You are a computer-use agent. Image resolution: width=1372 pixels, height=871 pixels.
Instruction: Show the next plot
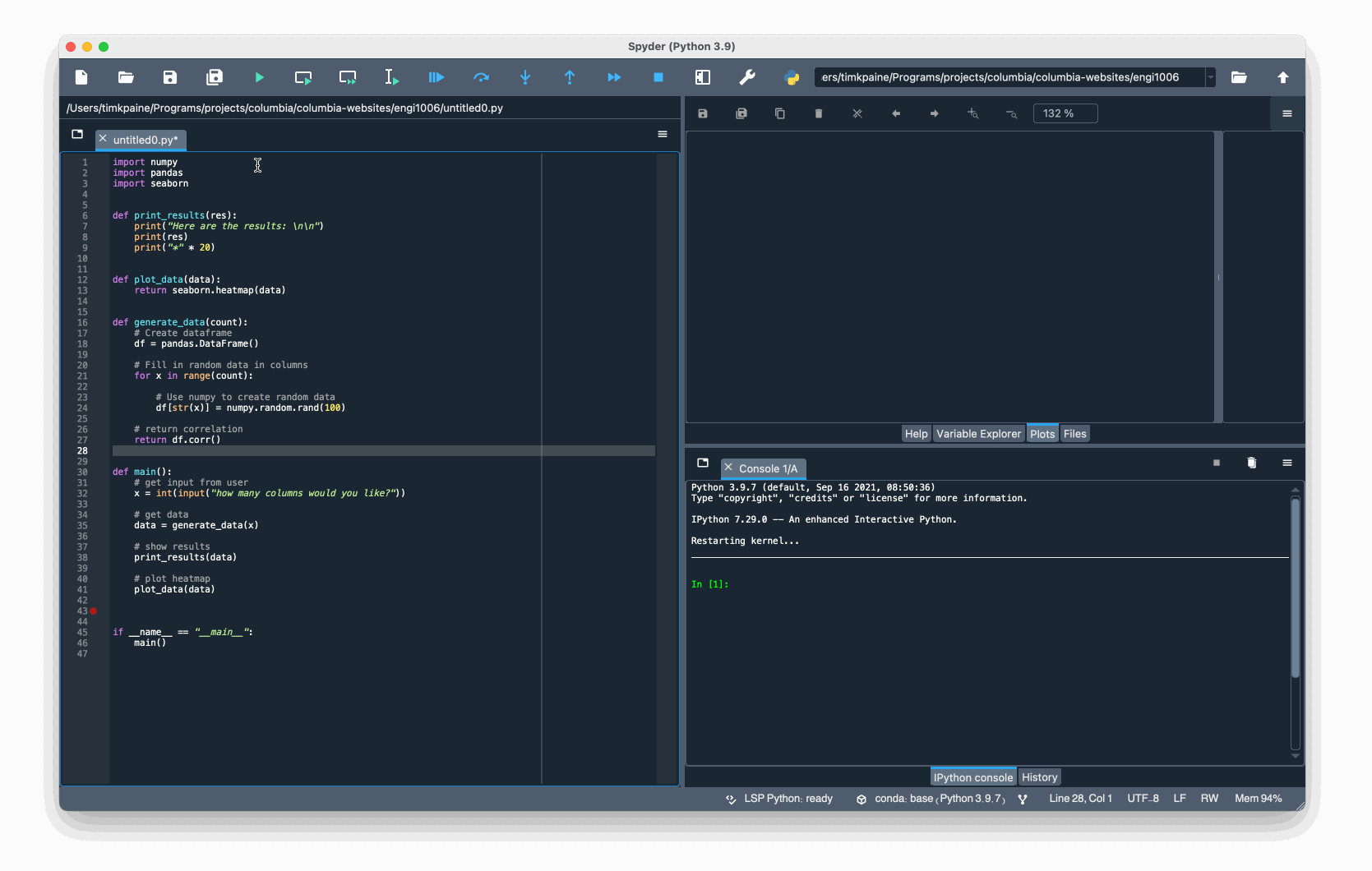click(935, 113)
